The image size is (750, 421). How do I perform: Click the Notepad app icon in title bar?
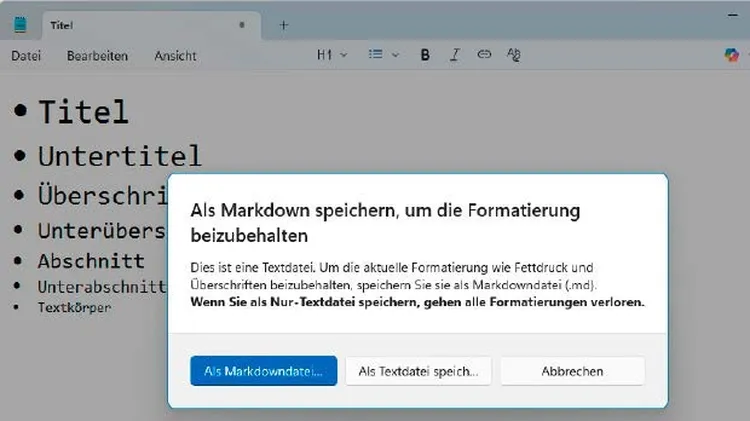coord(21,25)
